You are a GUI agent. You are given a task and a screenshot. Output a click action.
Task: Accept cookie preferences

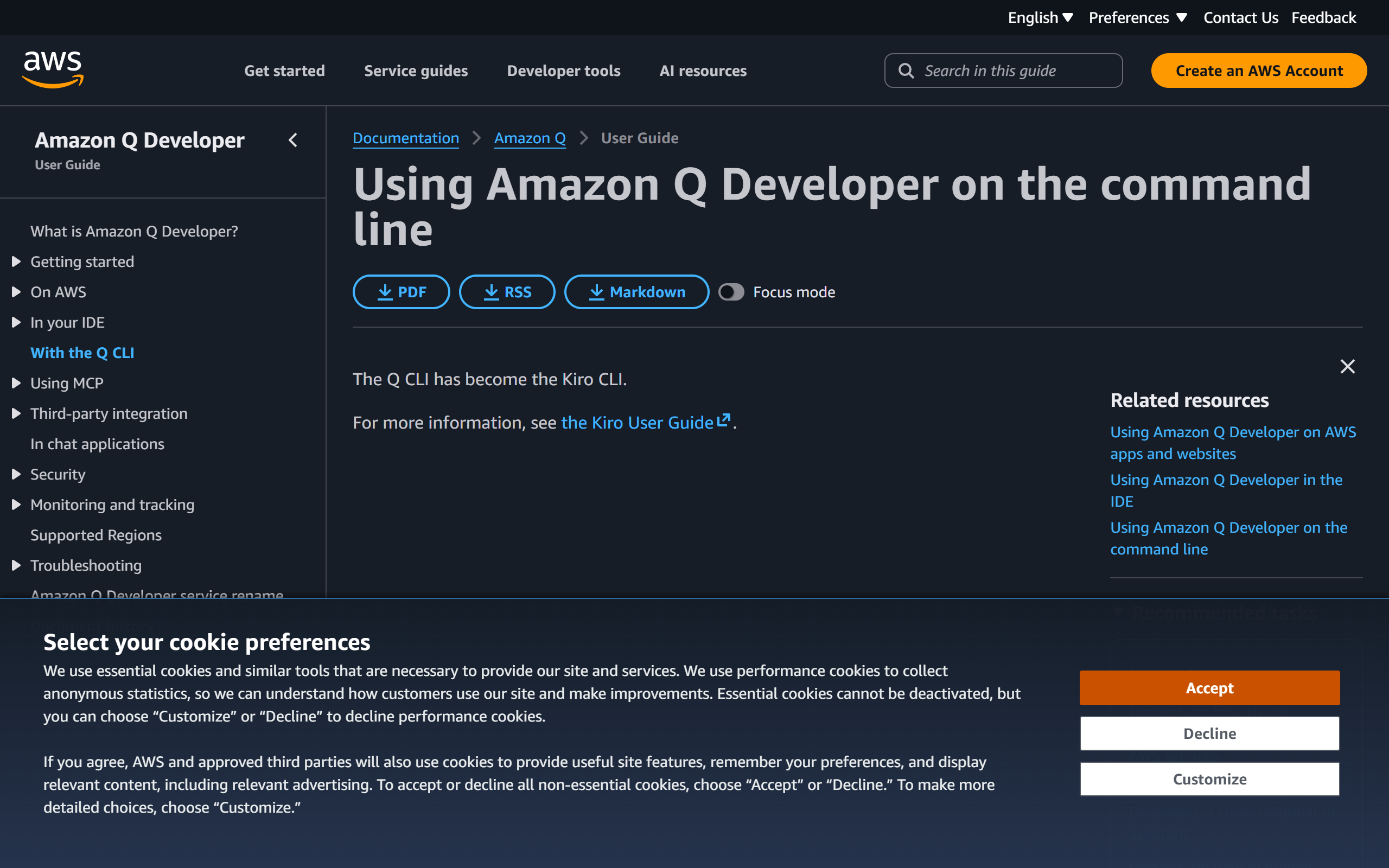point(1209,688)
